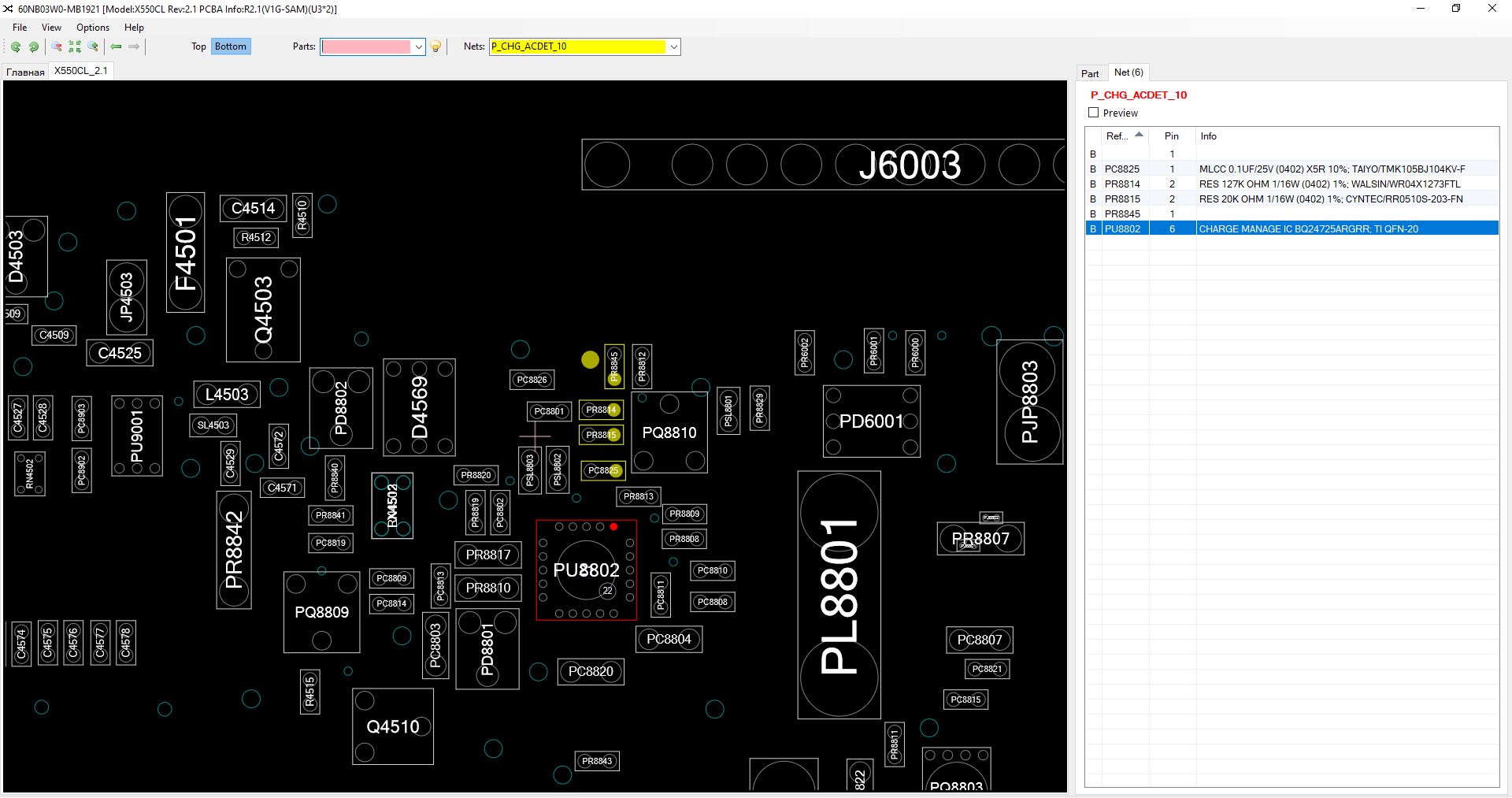Open the Nets dropdown arrow

(x=674, y=47)
